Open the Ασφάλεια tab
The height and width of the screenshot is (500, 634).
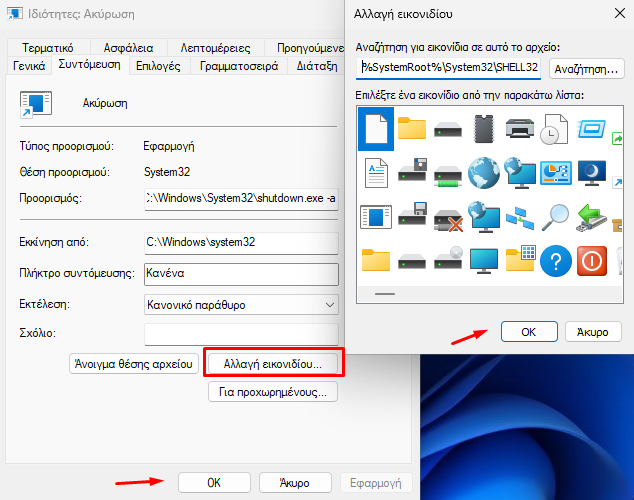tap(129, 48)
